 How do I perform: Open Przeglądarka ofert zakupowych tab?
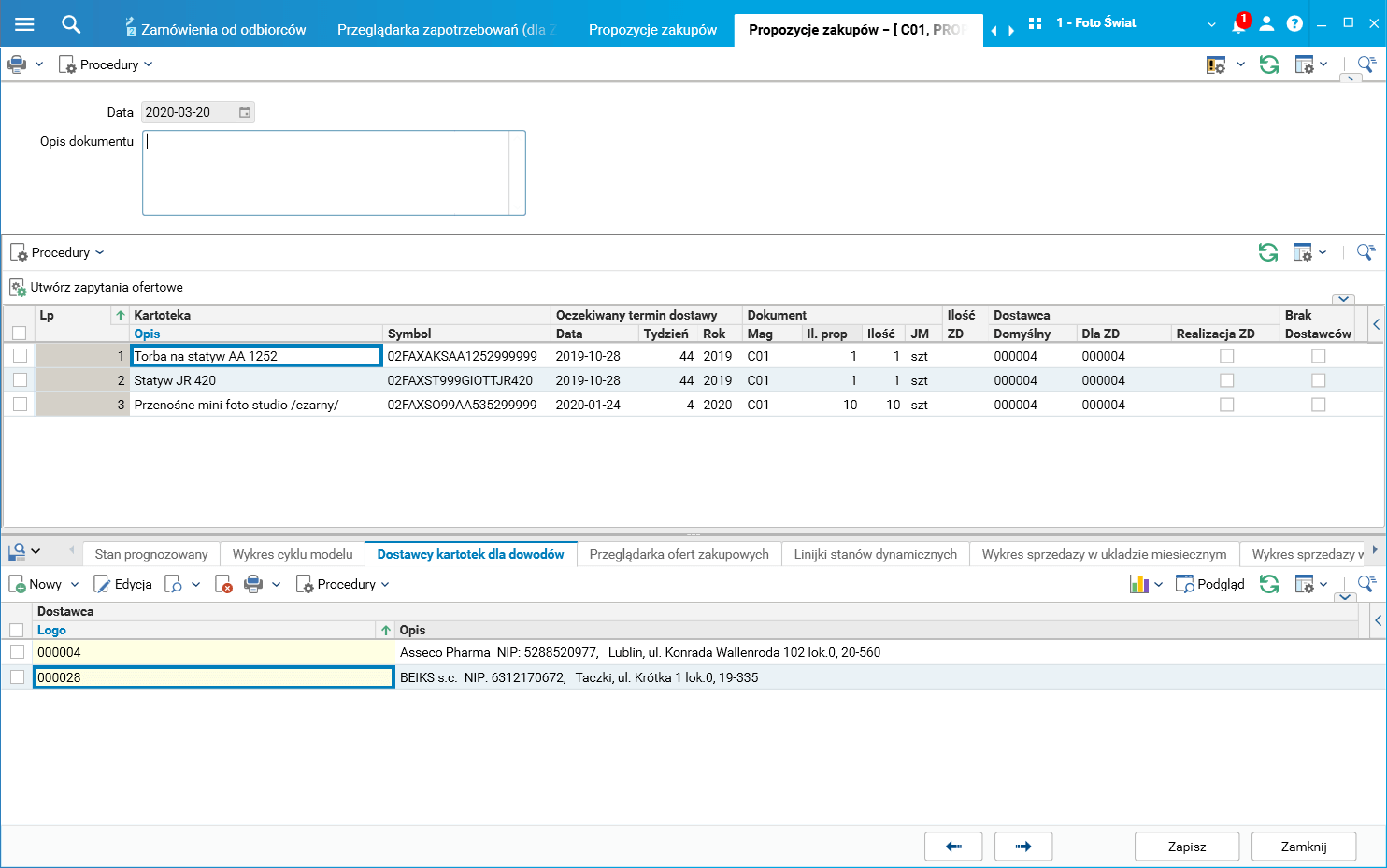coord(679,554)
